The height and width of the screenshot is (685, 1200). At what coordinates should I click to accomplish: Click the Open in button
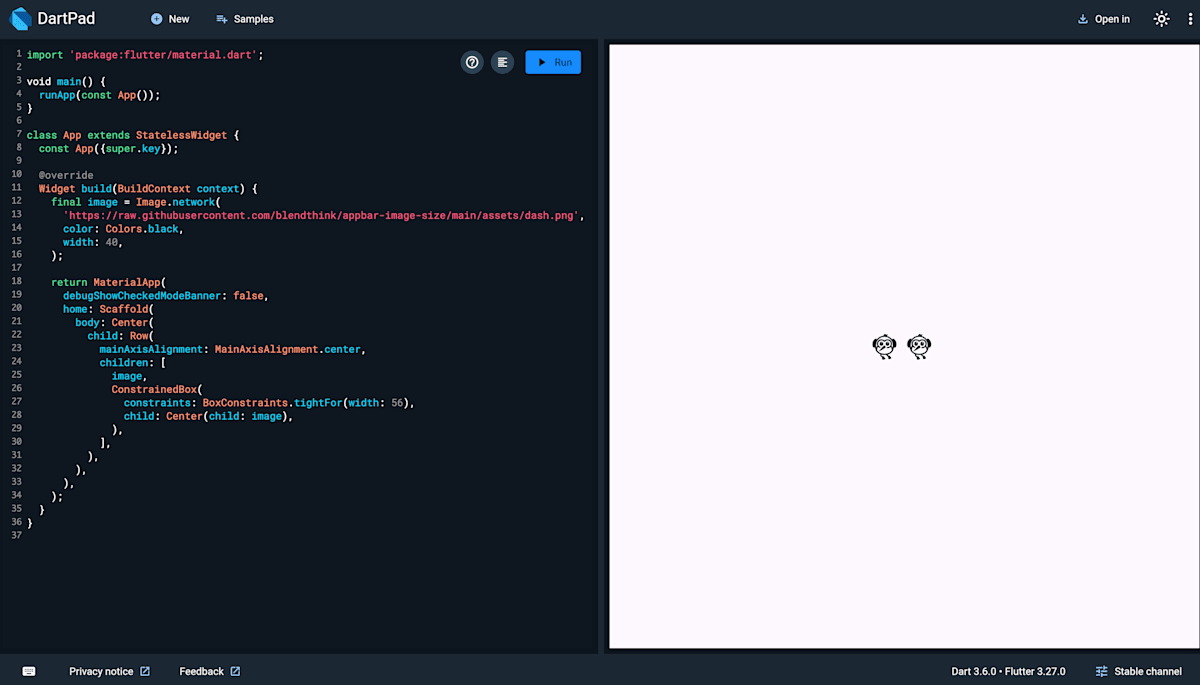[x=1104, y=19]
